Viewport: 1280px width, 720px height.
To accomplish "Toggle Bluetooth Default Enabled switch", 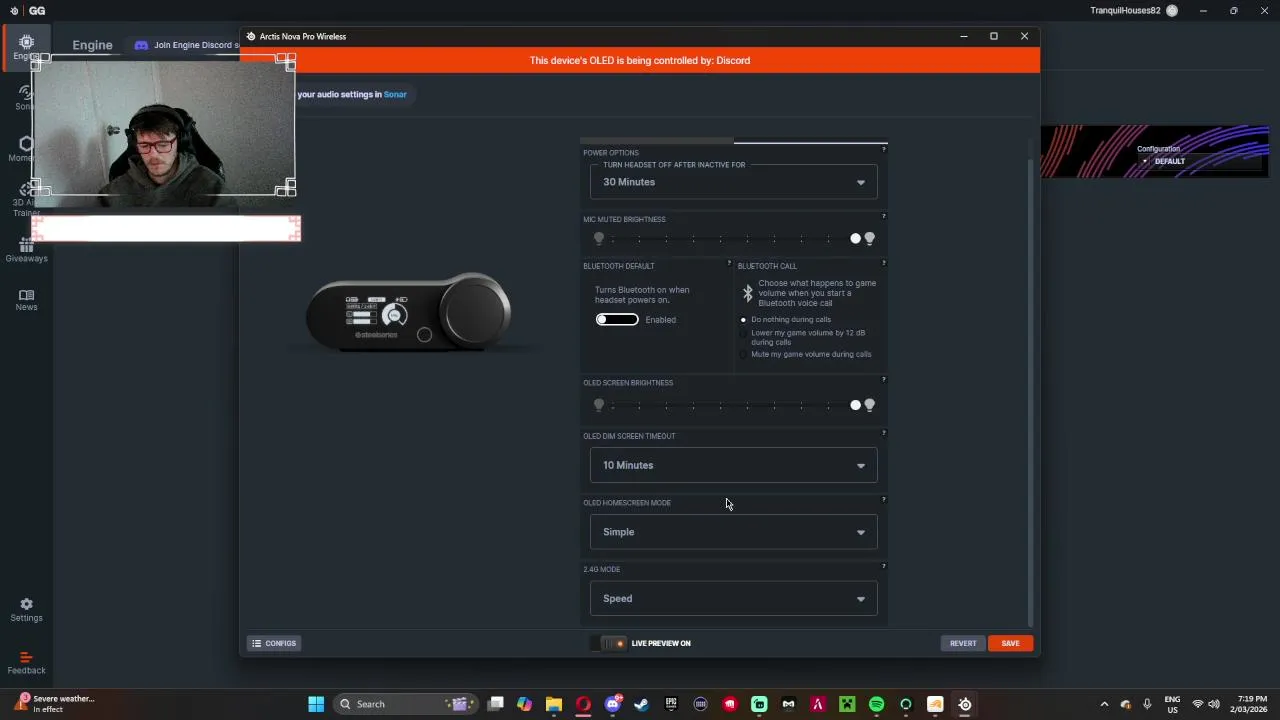I will (x=617, y=319).
